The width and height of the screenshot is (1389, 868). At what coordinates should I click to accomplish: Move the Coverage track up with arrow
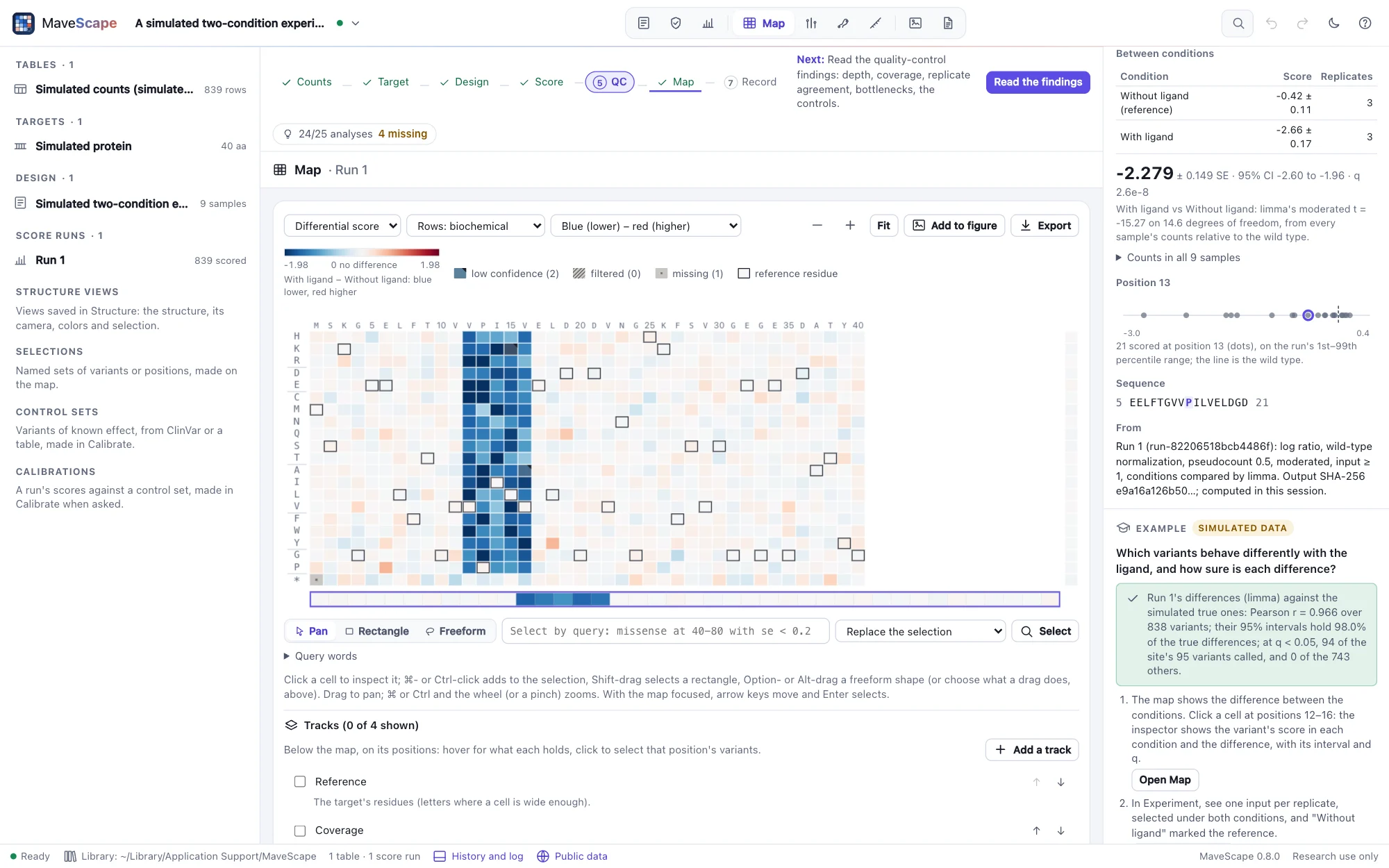(x=1036, y=831)
